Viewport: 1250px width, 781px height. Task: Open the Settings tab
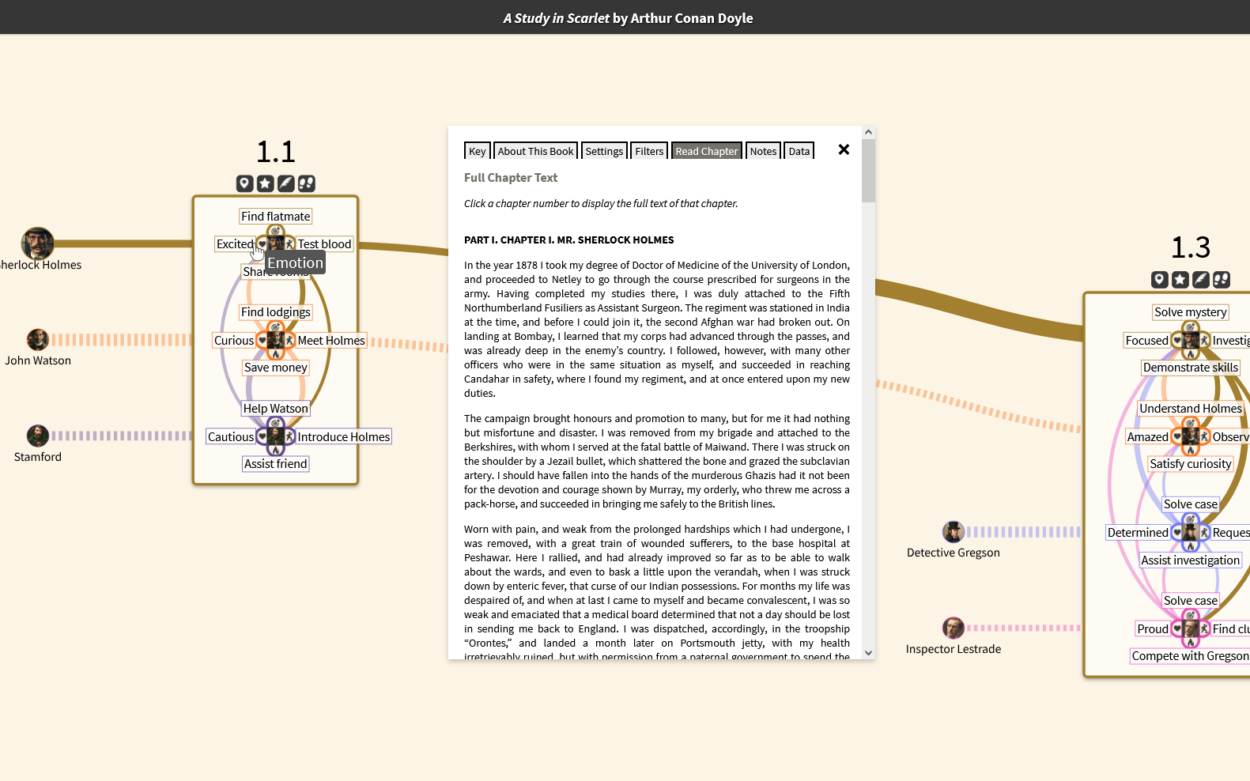[x=604, y=151]
